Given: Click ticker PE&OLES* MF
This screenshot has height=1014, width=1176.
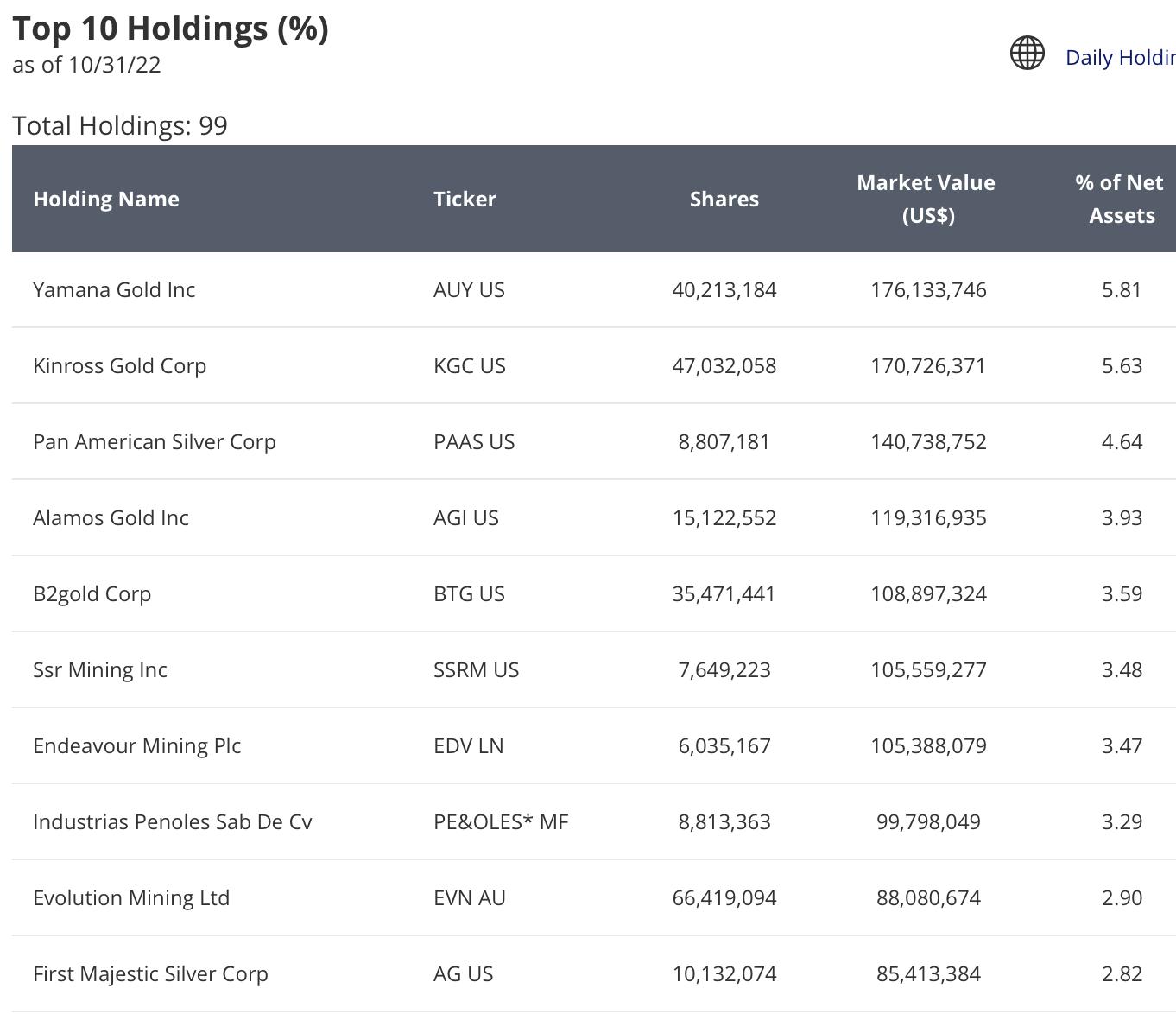Looking at the screenshot, I should coord(501,821).
